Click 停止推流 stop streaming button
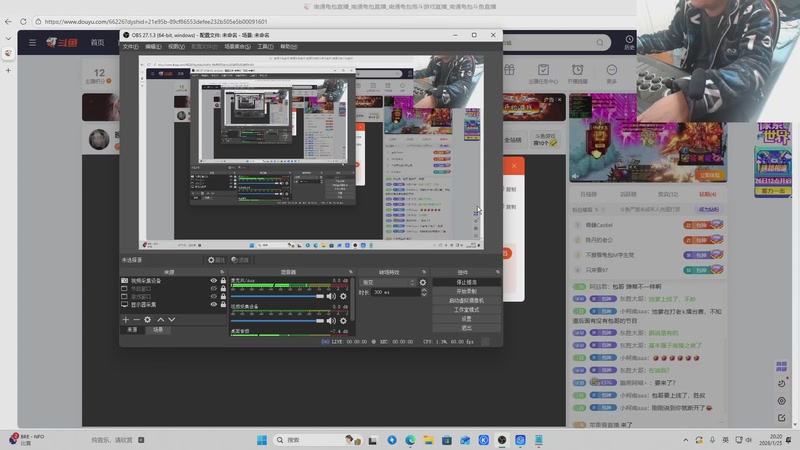The height and width of the screenshot is (450, 800). coord(466,282)
